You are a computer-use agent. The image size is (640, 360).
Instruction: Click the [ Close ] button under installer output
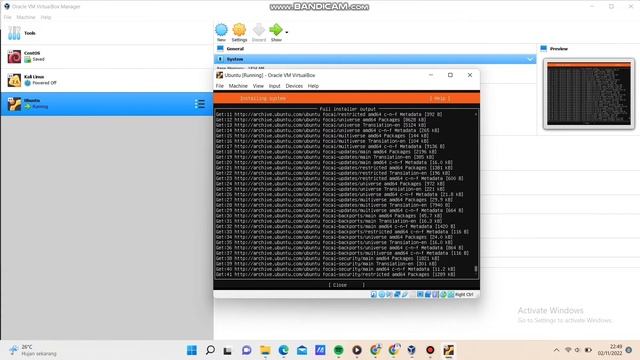(346, 285)
